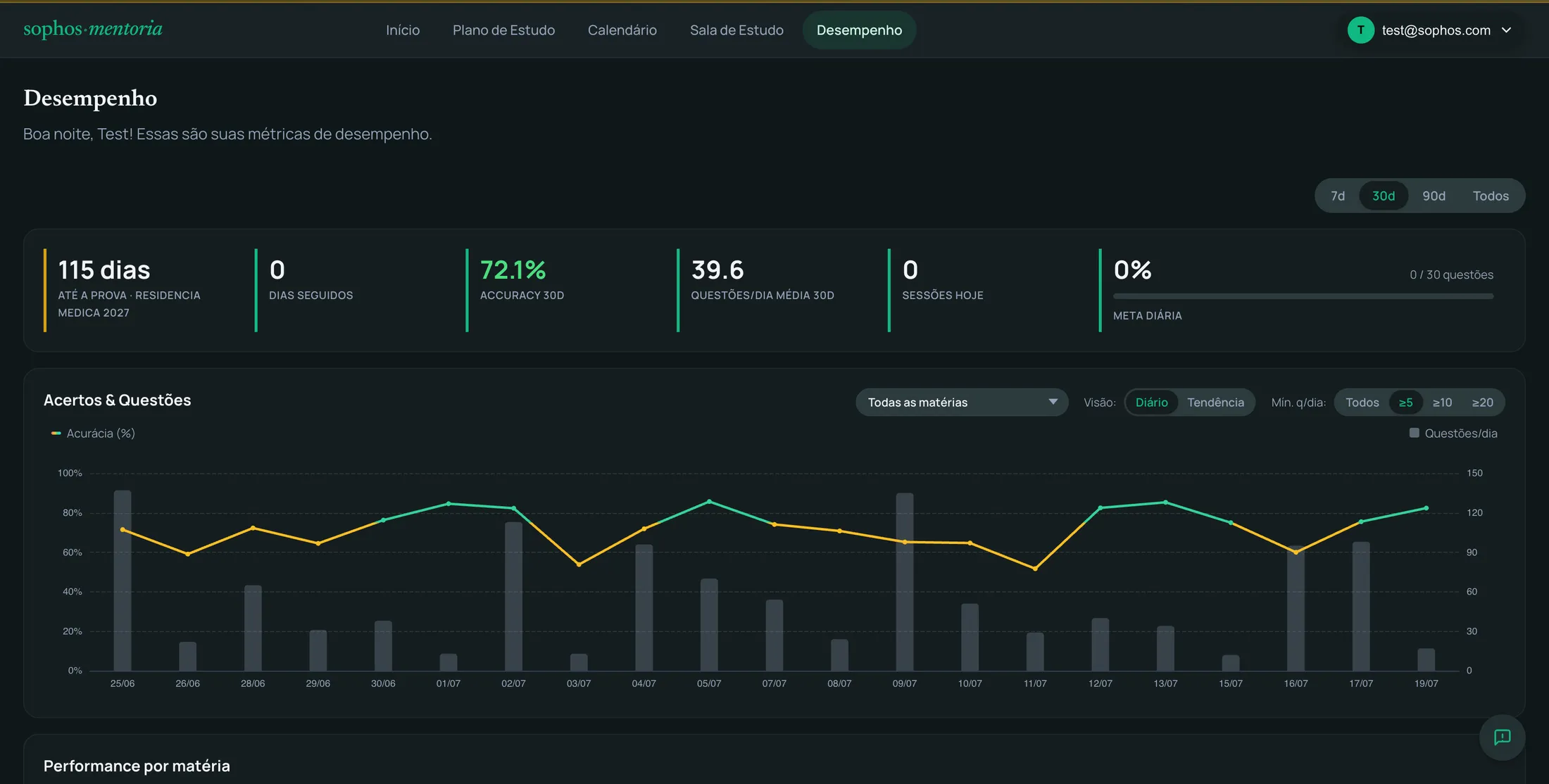Expand the account menu chevron
Image resolution: width=1549 pixels, height=784 pixels.
click(x=1506, y=30)
